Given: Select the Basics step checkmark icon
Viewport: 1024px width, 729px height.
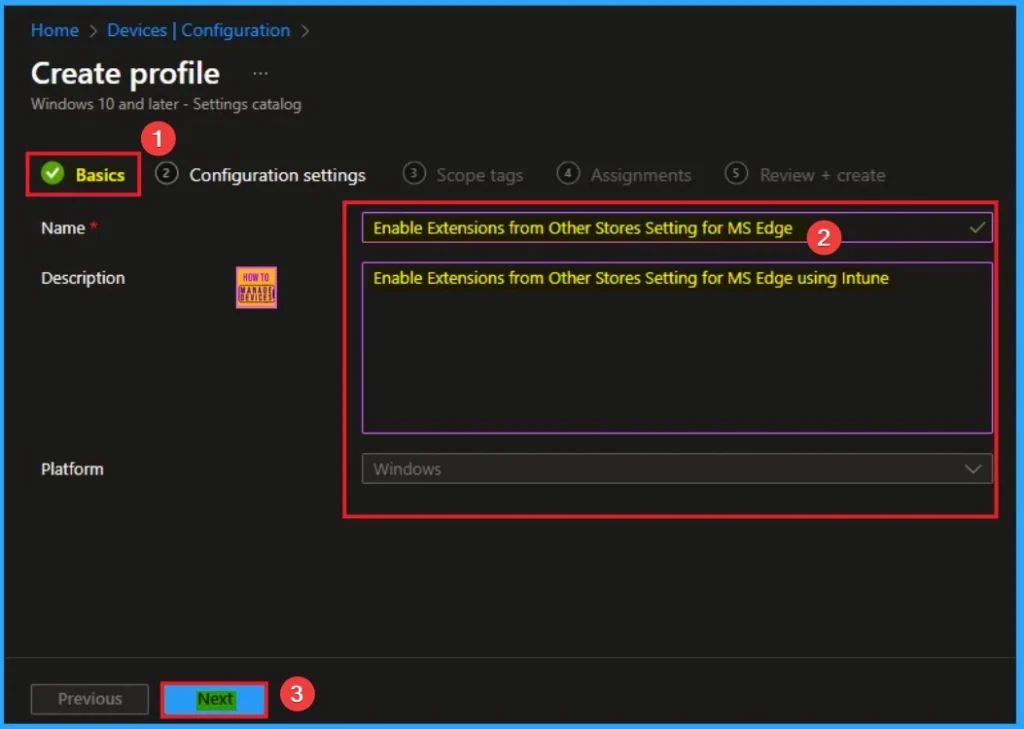Looking at the screenshot, I should tap(54, 174).
